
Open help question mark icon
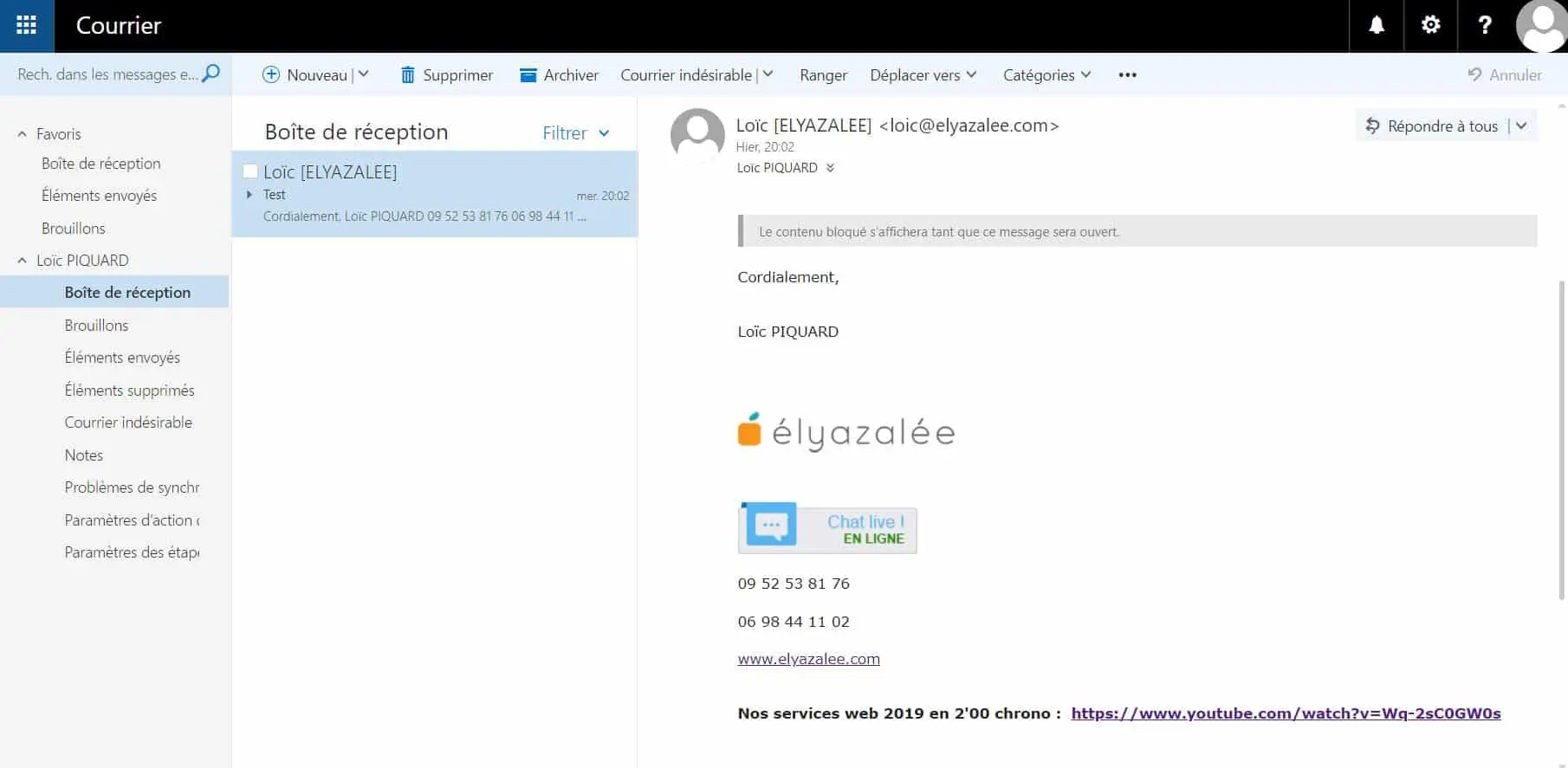tap(1485, 25)
